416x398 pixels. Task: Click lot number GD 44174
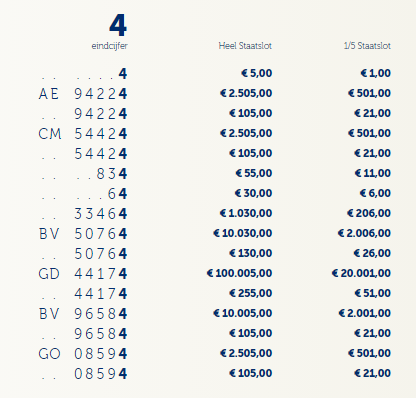tap(83, 274)
